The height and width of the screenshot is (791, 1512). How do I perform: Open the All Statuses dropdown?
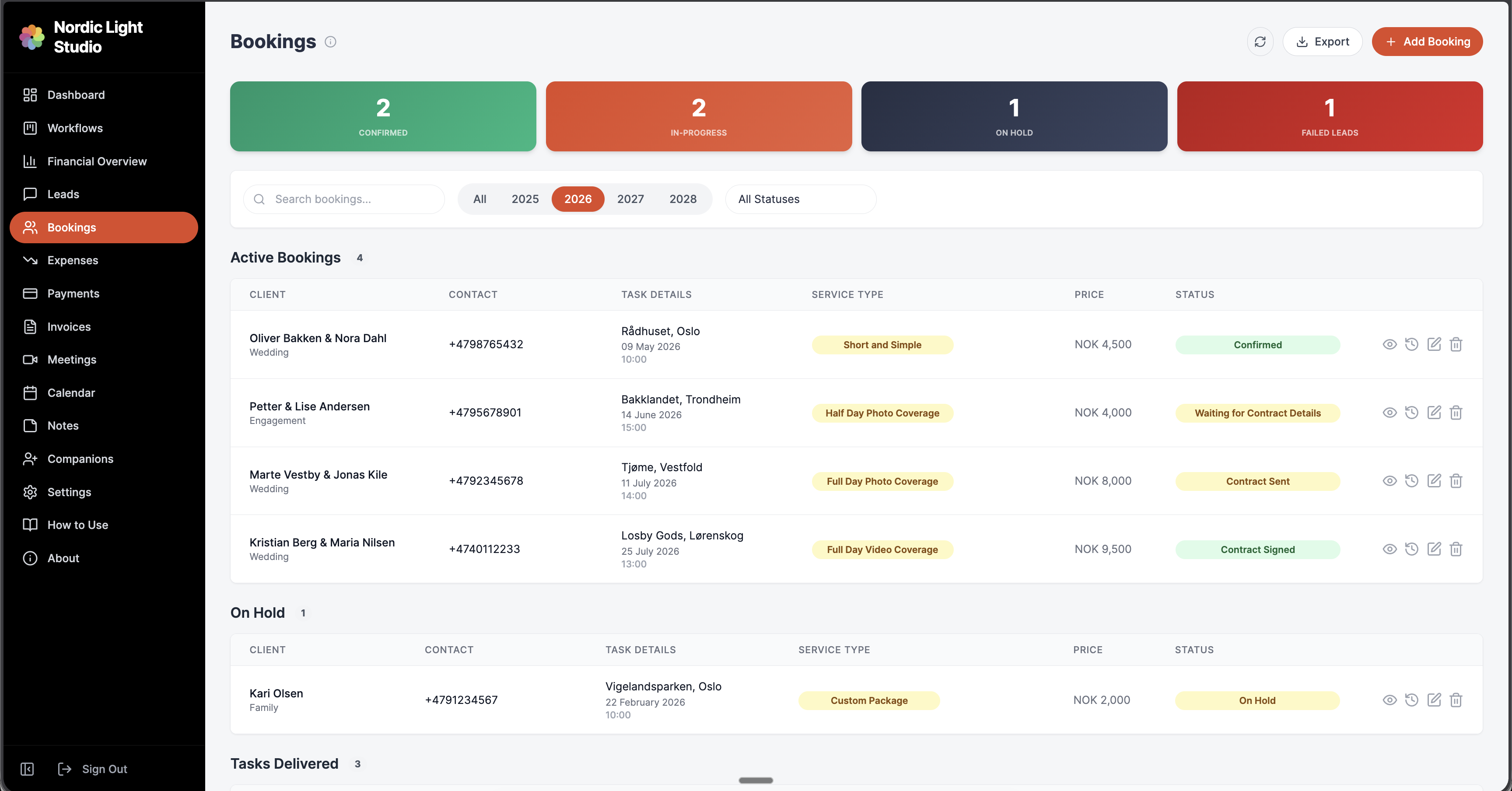(x=800, y=199)
